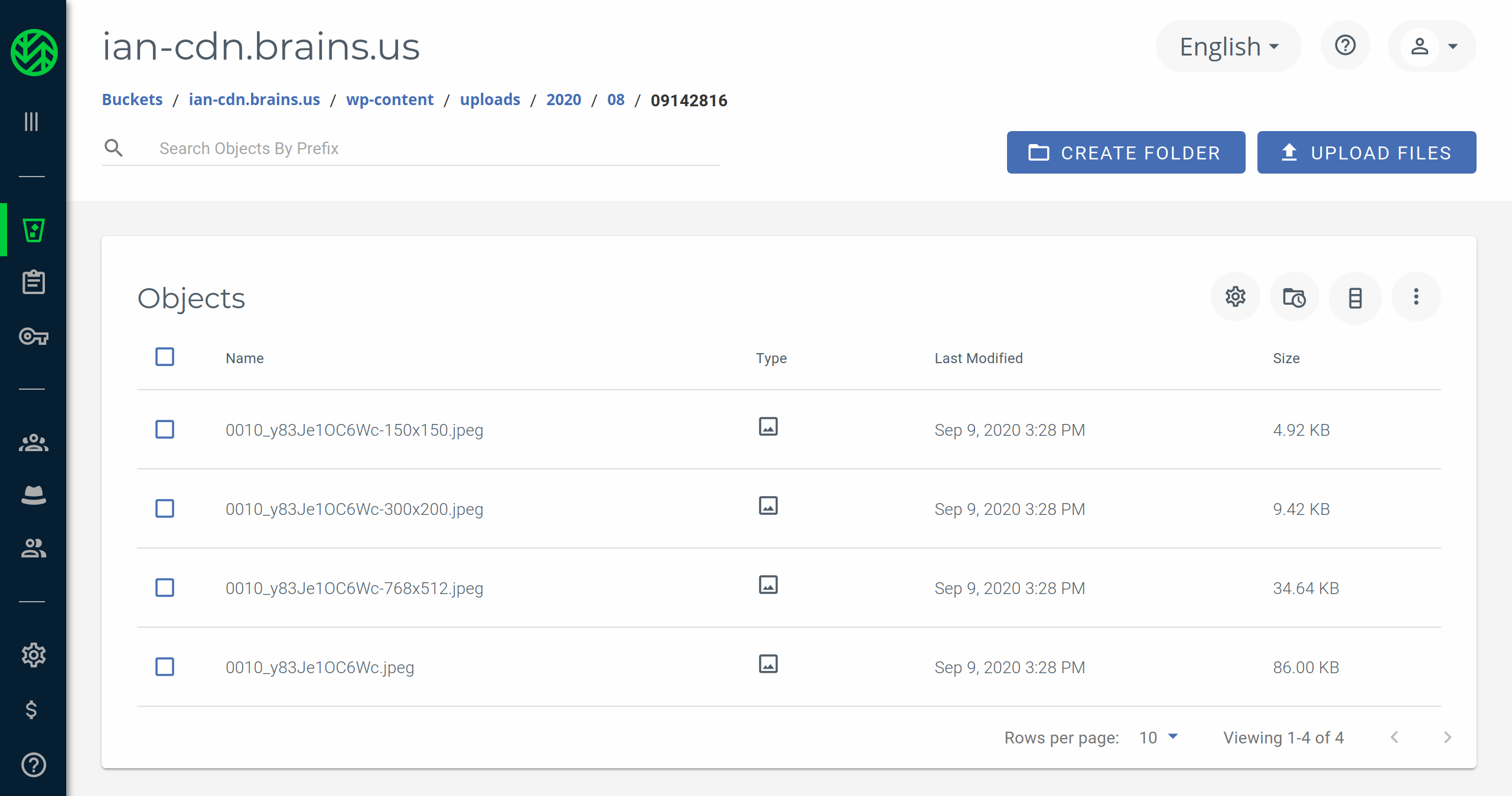The image size is (1512, 796).
Task: Click the access keys icon in sidebar
Action: coord(34,337)
